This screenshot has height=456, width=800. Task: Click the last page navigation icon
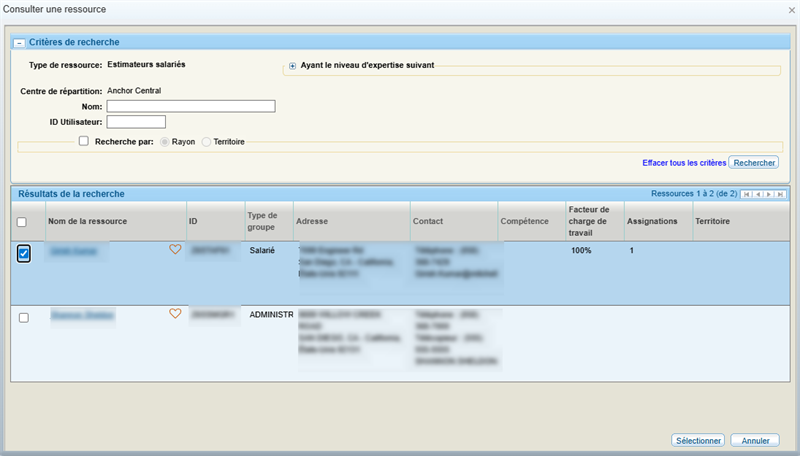click(x=780, y=194)
